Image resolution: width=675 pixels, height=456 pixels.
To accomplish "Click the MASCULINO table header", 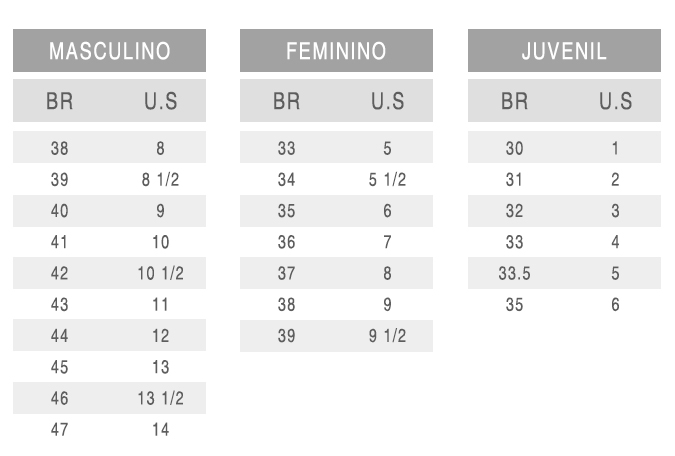I will [109, 51].
